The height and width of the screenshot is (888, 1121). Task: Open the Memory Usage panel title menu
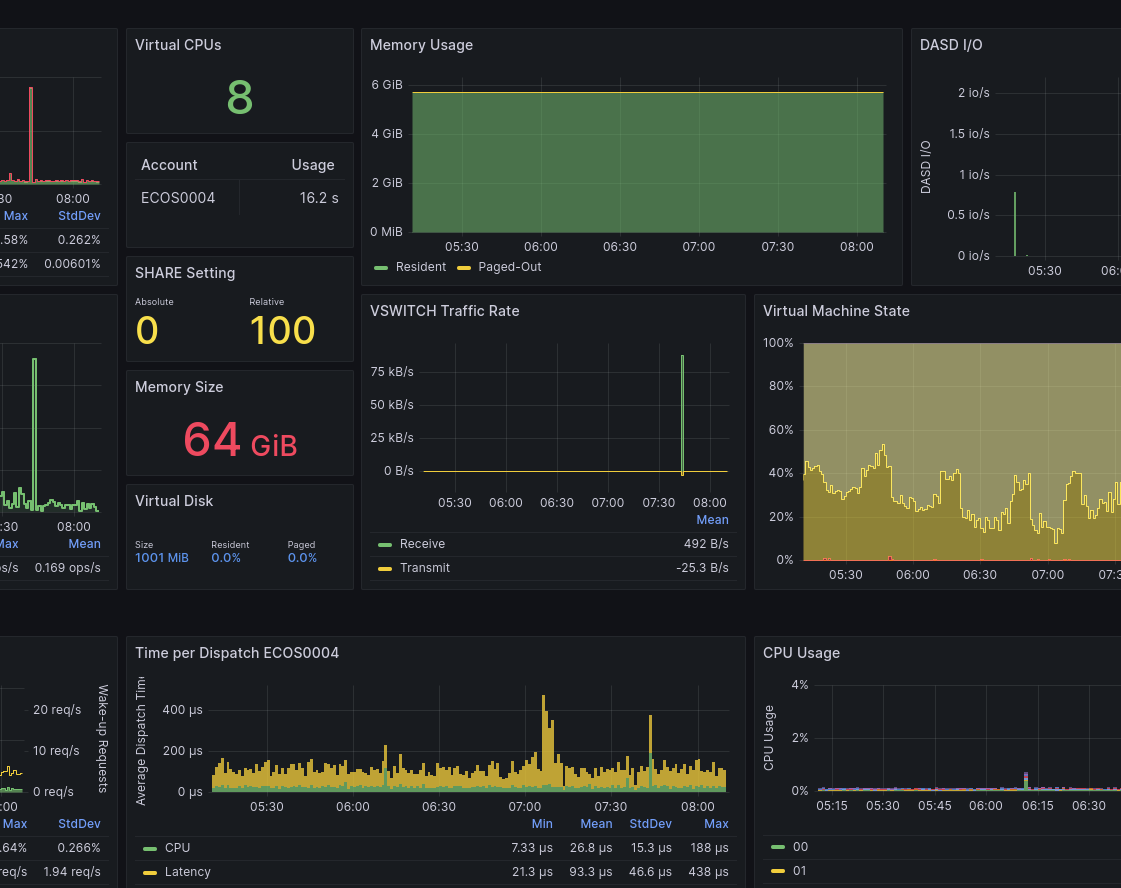(x=421, y=45)
